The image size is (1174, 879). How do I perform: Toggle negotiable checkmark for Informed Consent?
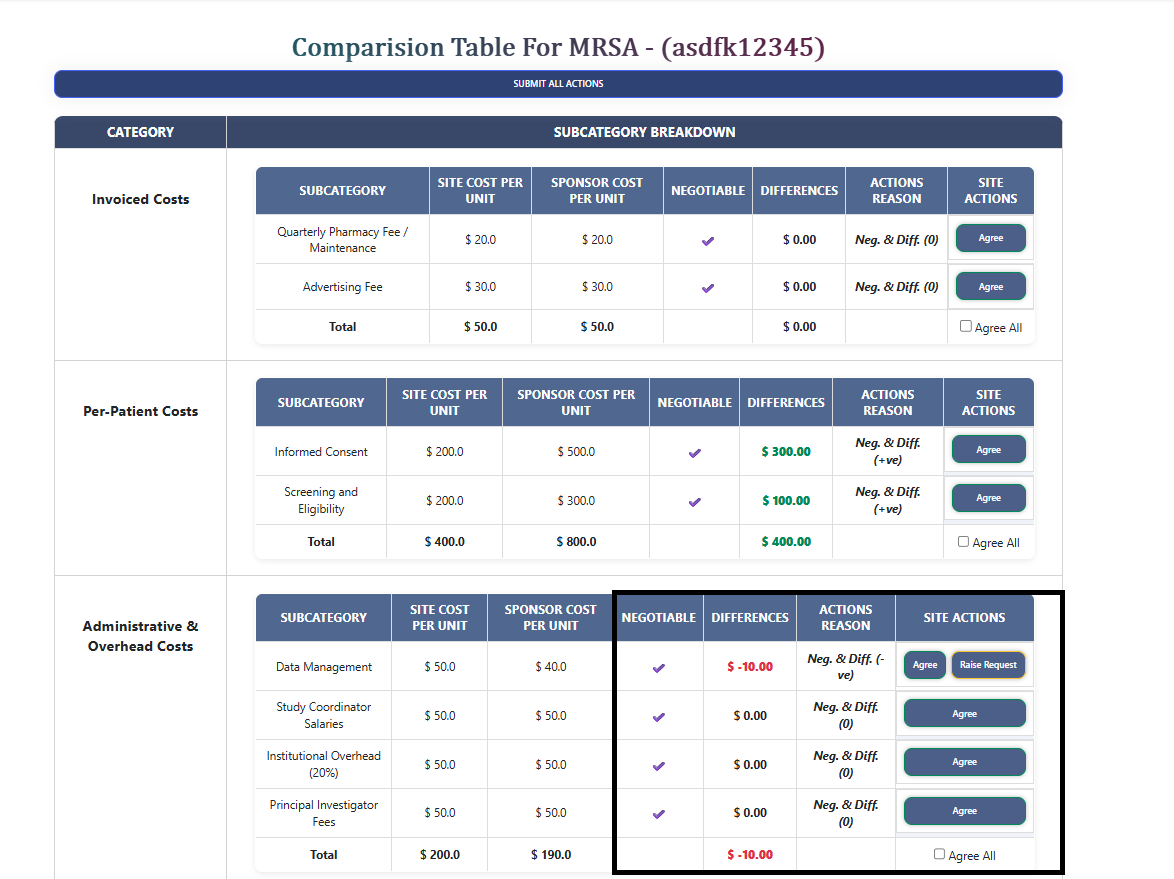[x=694, y=452]
